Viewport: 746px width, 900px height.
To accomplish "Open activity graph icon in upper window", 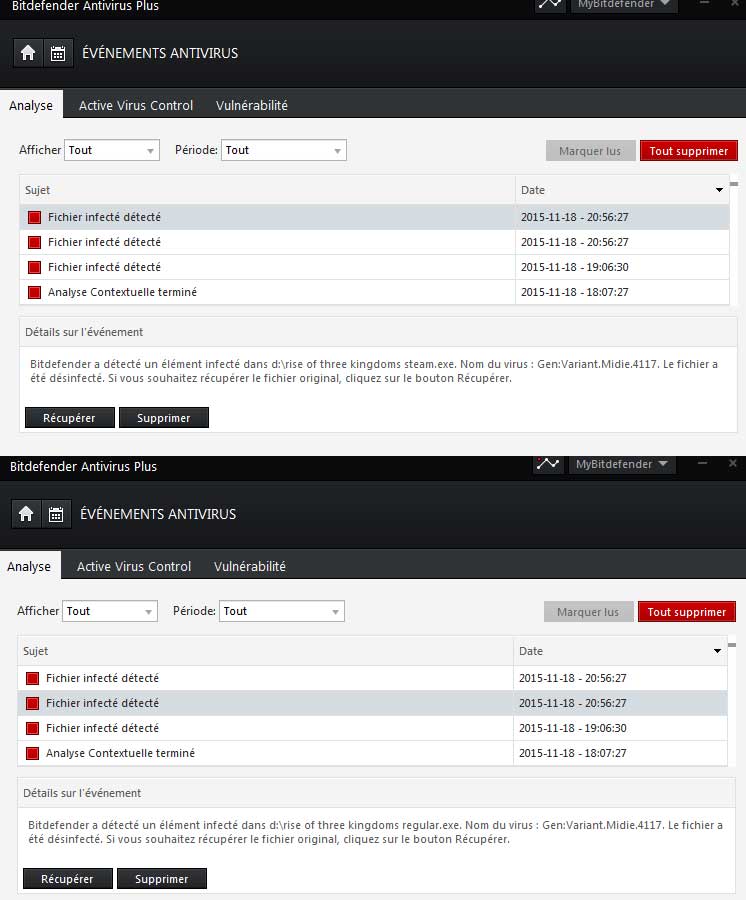I will click(x=550, y=5).
